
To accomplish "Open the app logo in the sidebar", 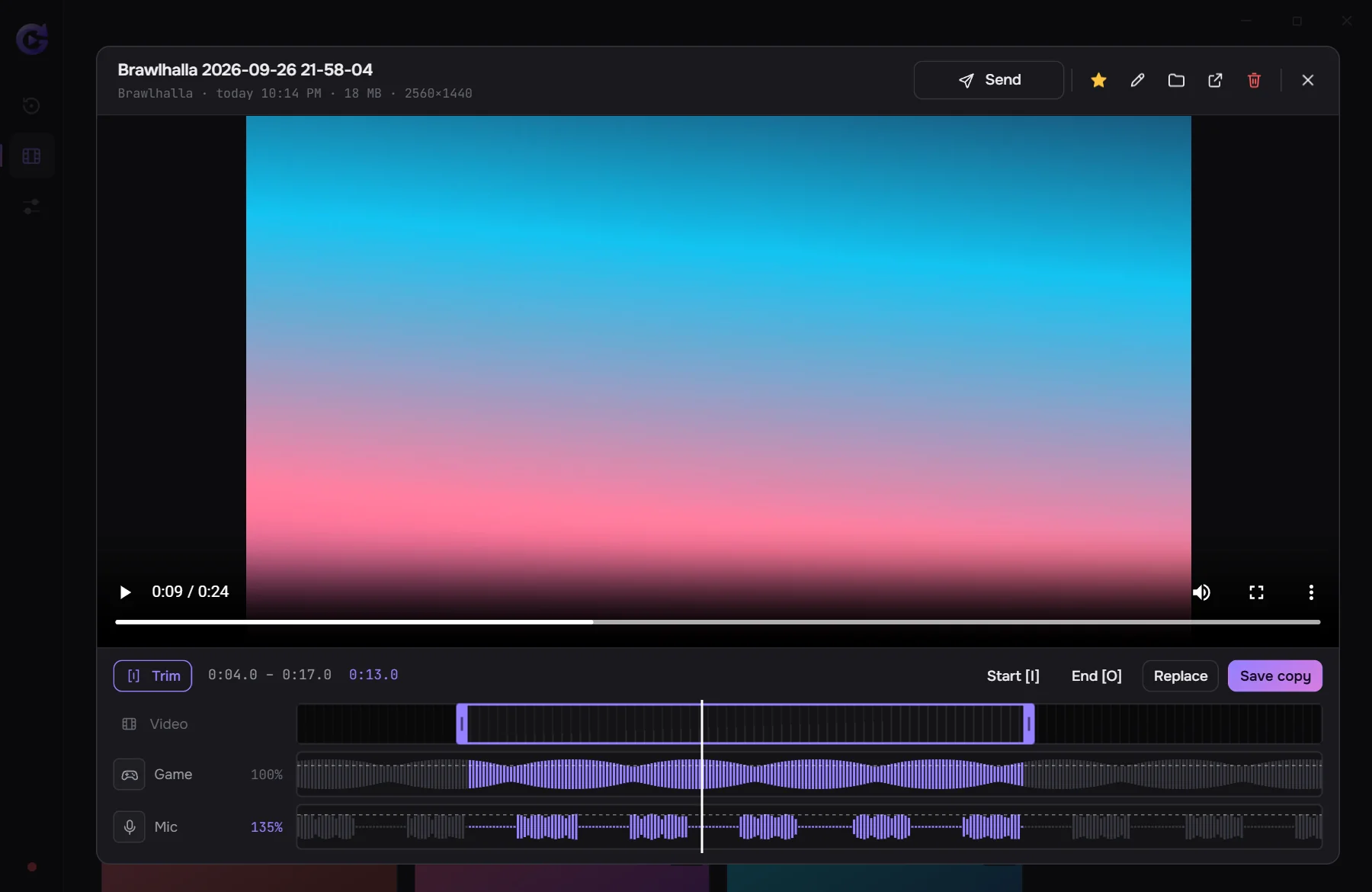I will click(x=32, y=39).
